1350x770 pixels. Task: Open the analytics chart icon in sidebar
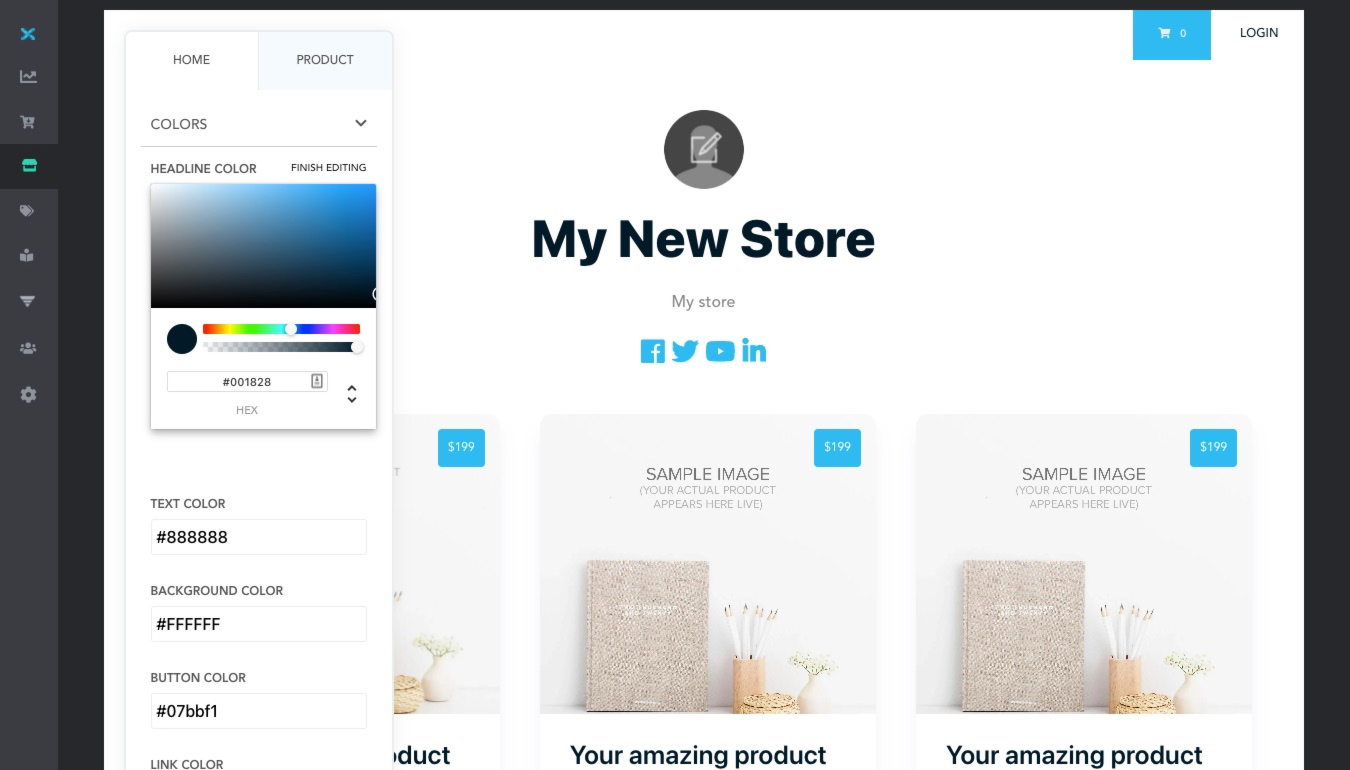28,76
